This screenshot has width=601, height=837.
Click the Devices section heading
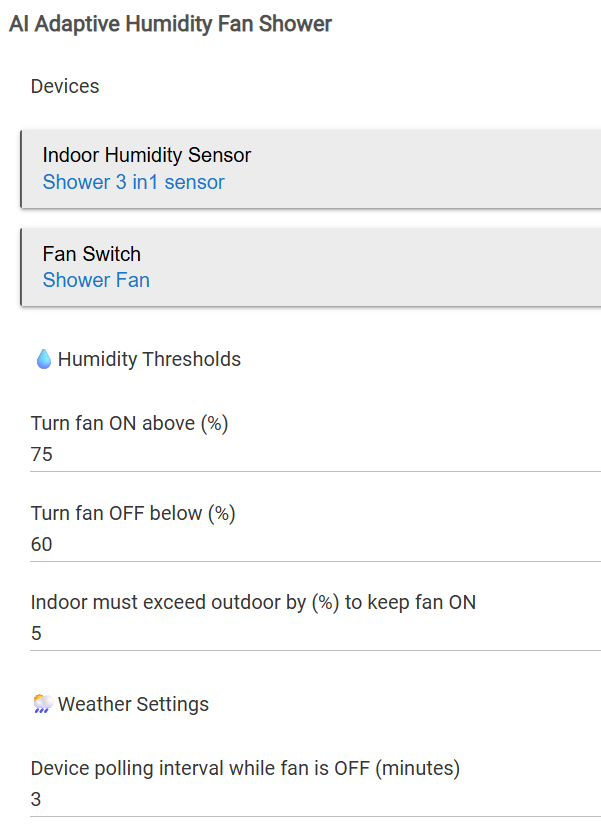[x=65, y=86]
